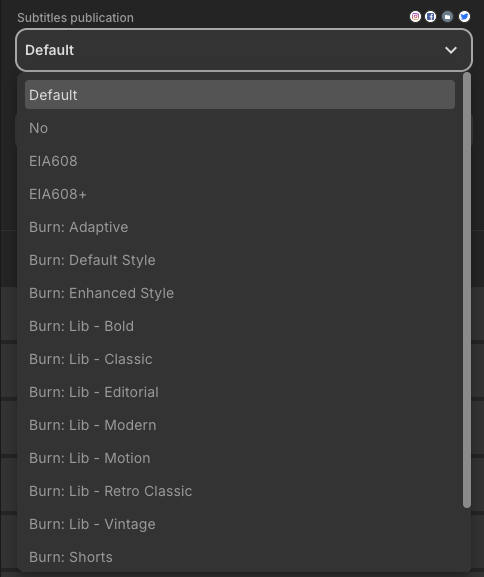The image size is (484, 577).
Task: Click the grey folder icon
Action: [447, 17]
